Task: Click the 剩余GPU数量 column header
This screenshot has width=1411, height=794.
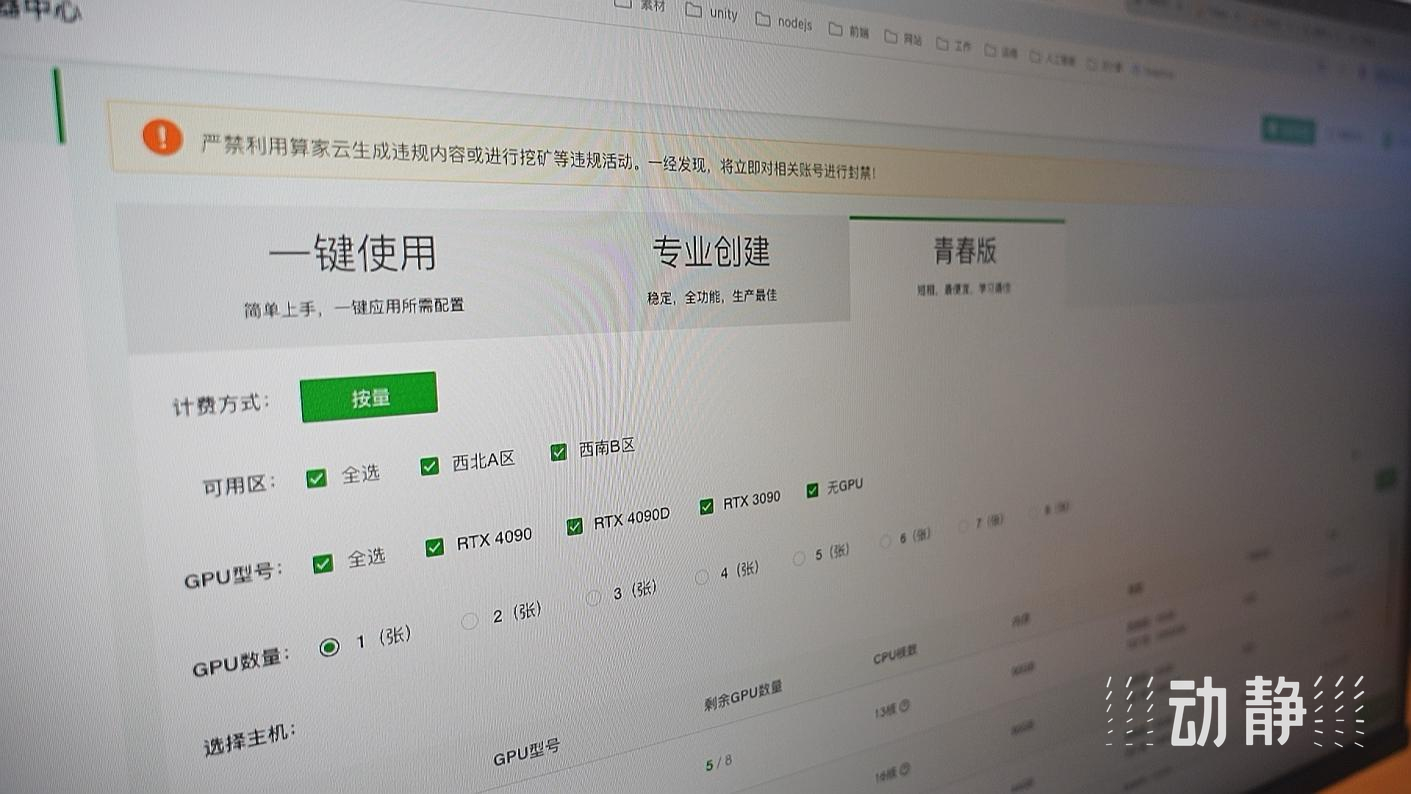Action: pos(743,696)
